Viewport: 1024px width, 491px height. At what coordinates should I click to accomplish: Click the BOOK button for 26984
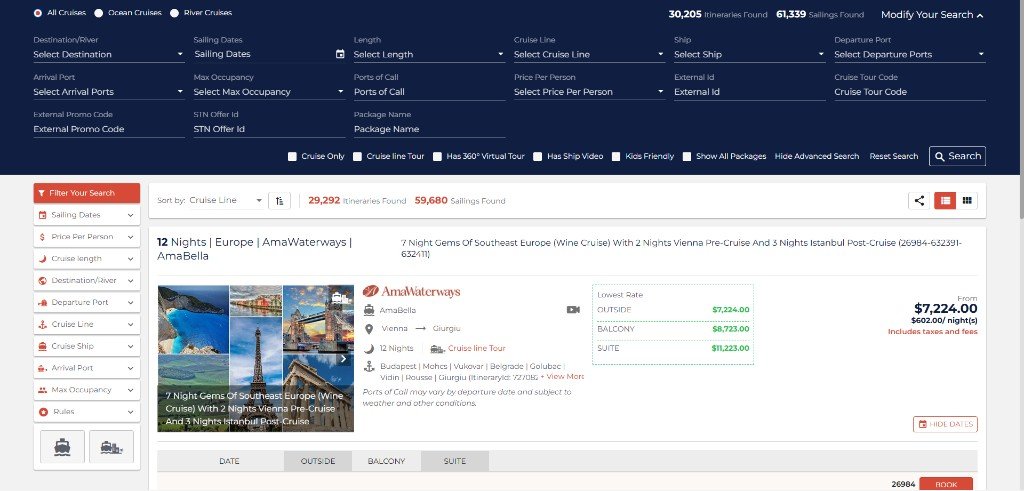(x=946, y=484)
